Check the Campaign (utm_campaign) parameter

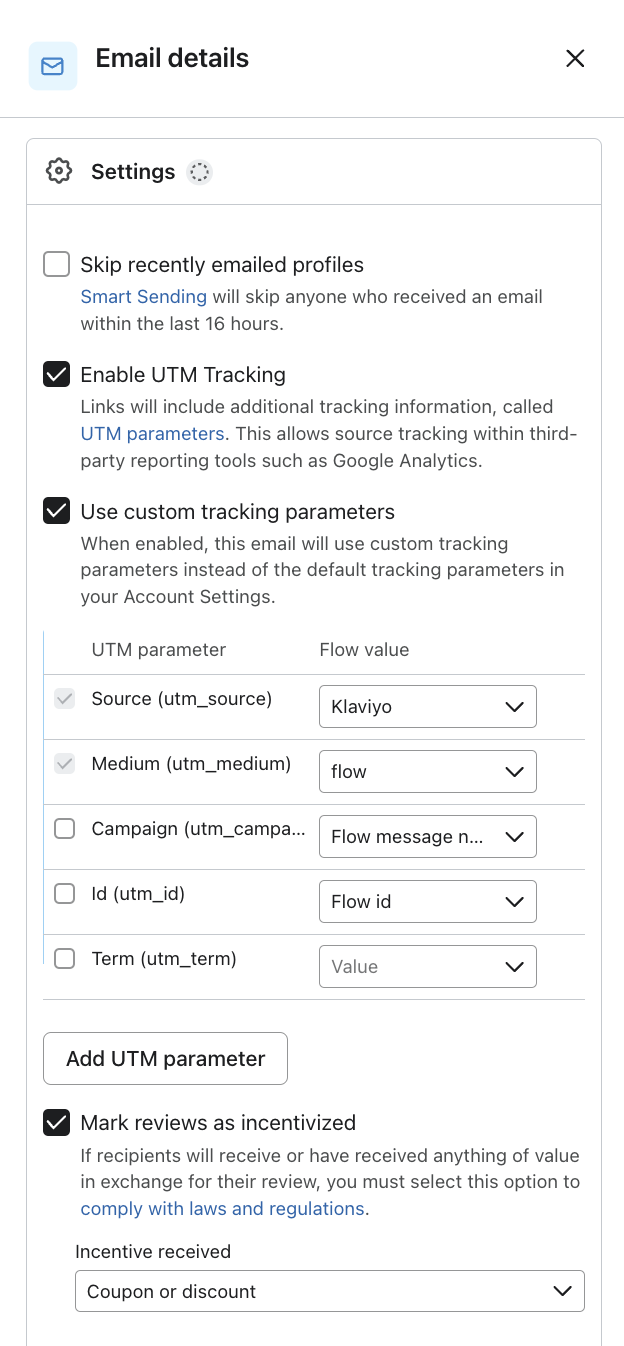point(64,828)
